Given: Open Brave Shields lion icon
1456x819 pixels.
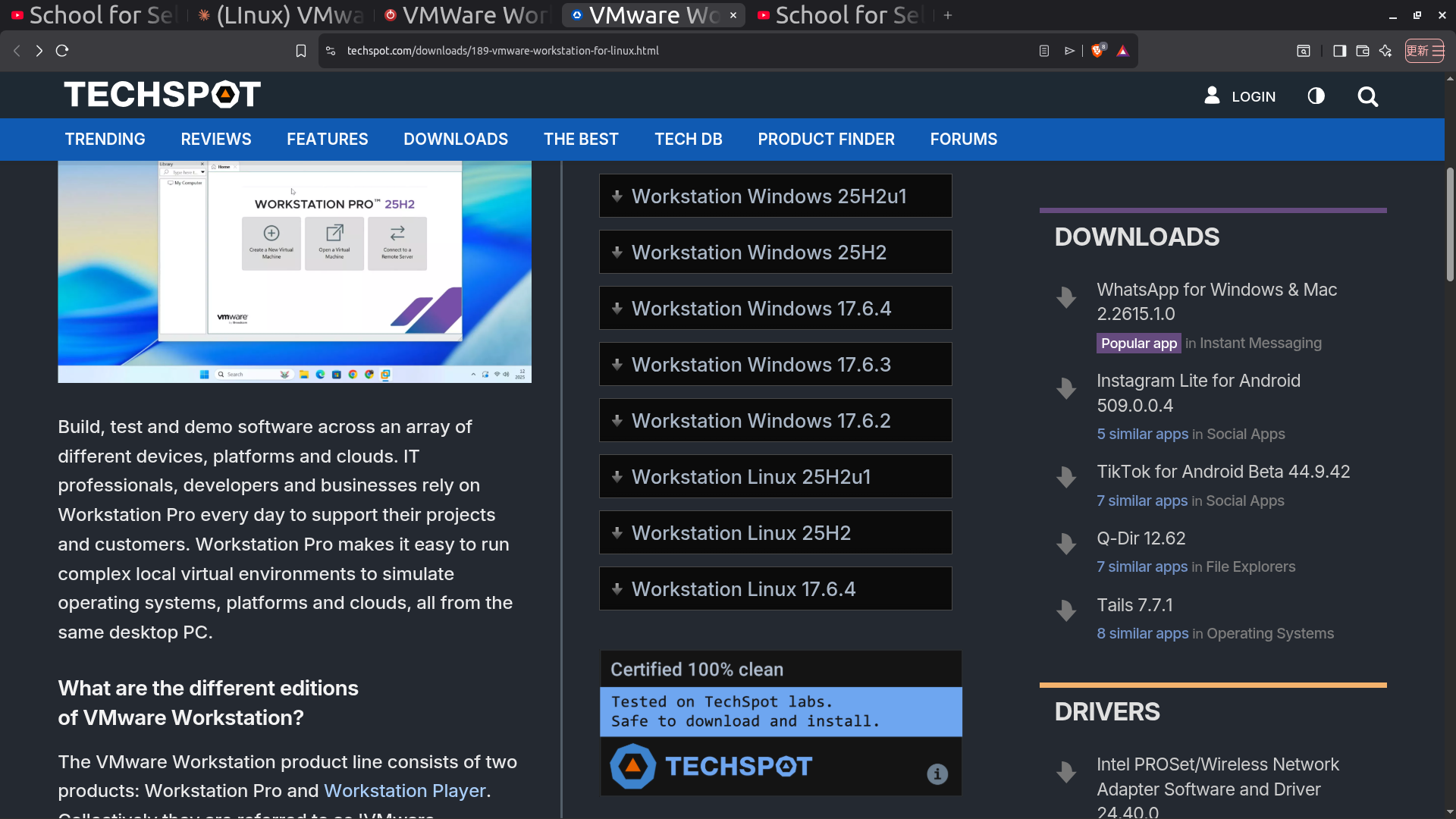Looking at the screenshot, I should click(x=1098, y=51).
